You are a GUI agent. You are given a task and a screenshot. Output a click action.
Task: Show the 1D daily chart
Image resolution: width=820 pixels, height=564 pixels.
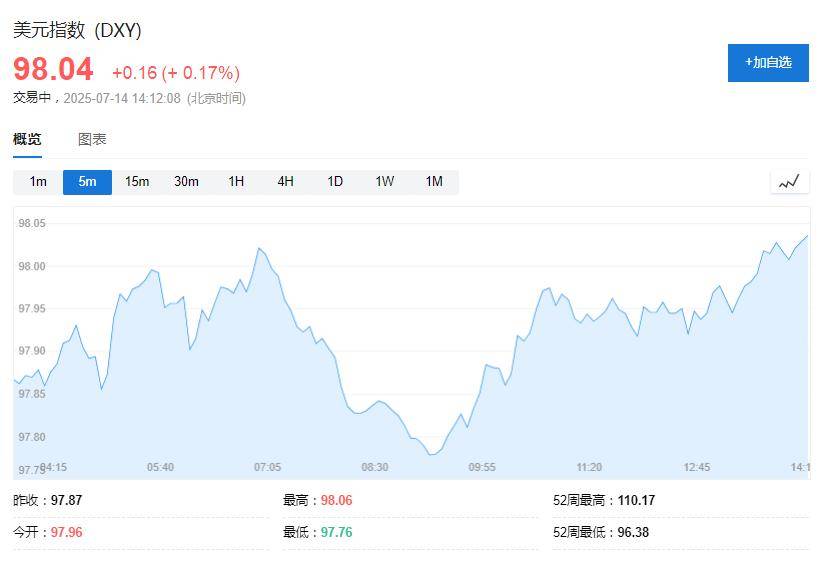click(335, 182)
